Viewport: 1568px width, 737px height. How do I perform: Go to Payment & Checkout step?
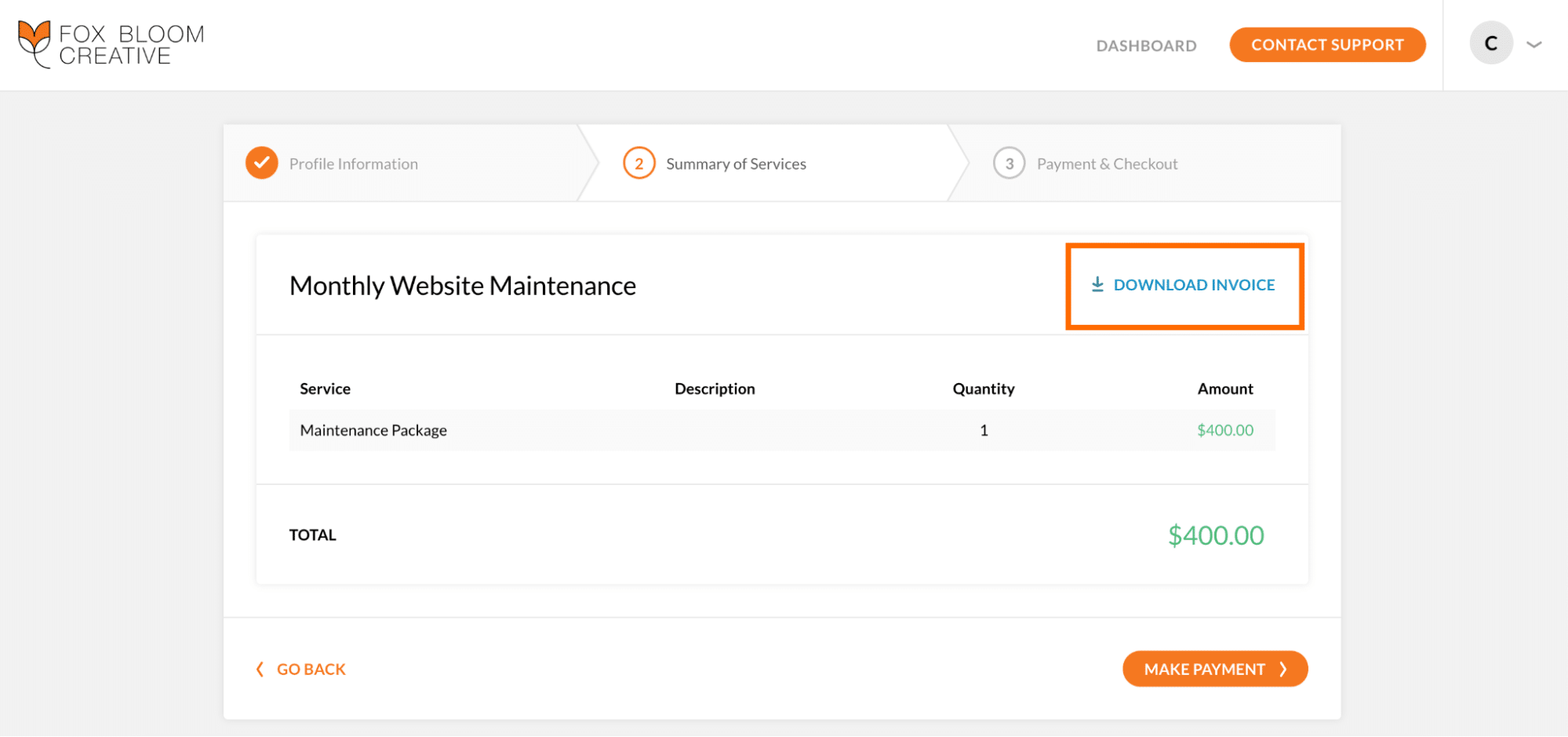(x=1107, y=164)
